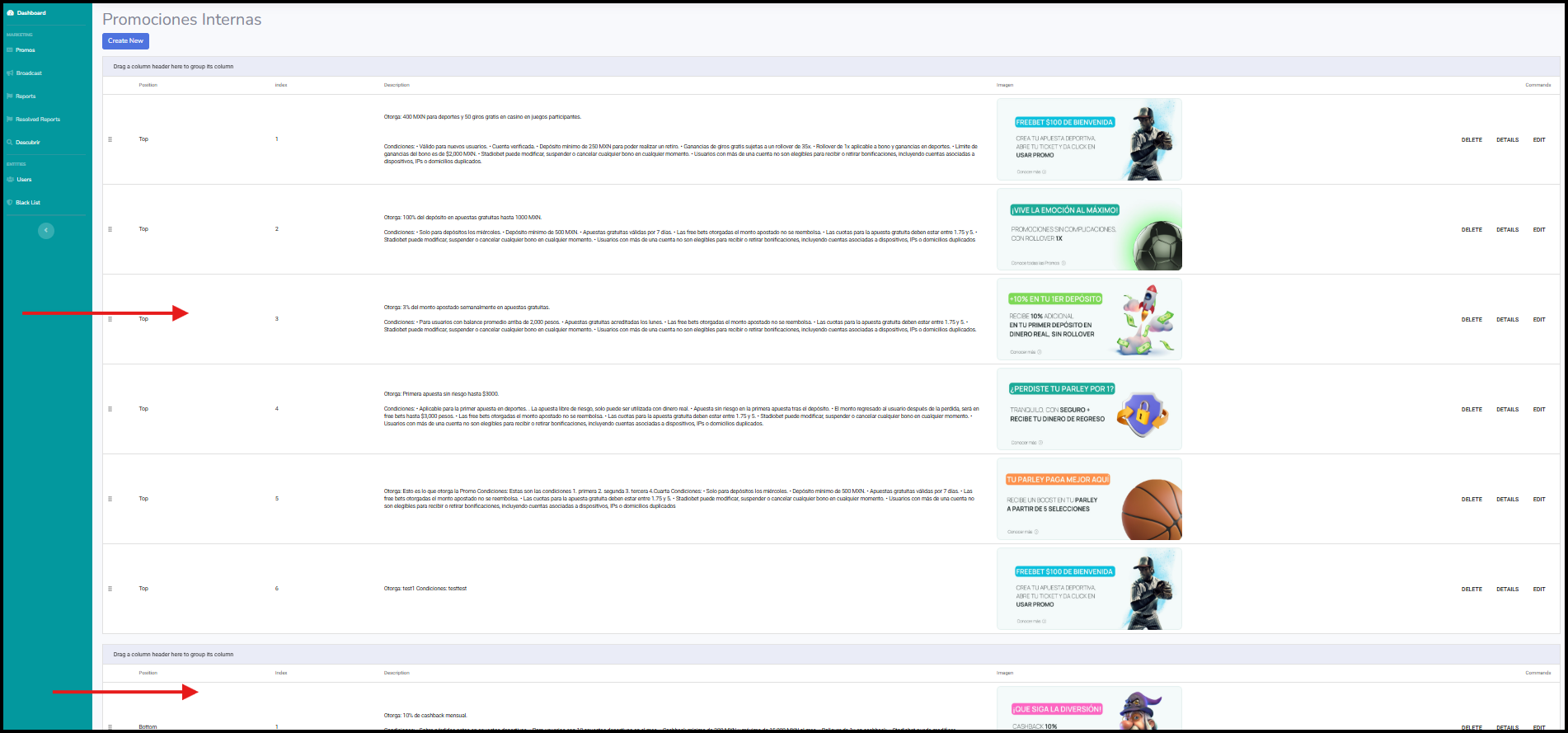Click the Description header in lower table
The height and width of the screenshot is (733, 1568).
397,673
